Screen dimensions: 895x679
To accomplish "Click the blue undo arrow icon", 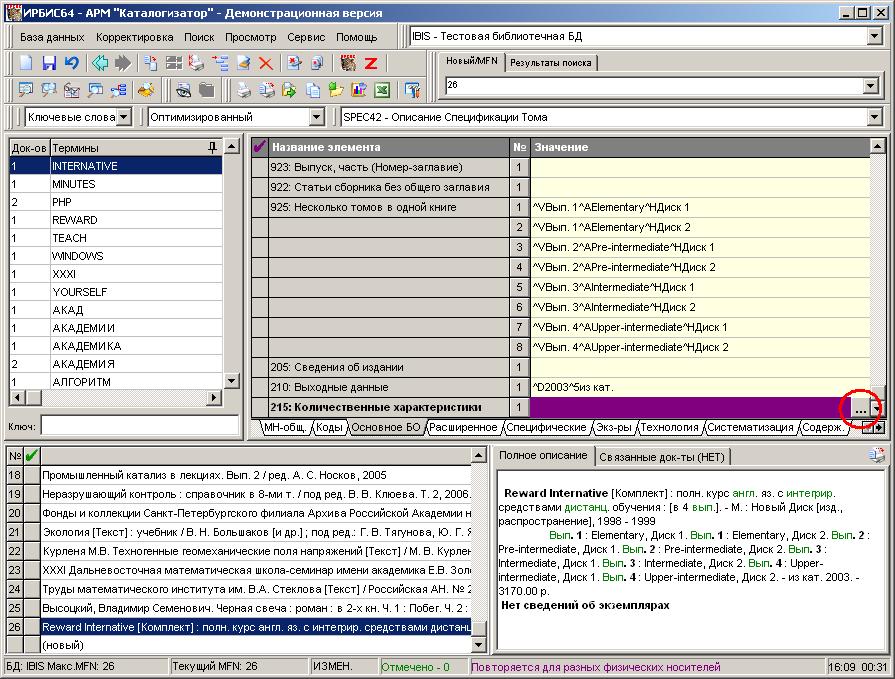I will point(71,63).
